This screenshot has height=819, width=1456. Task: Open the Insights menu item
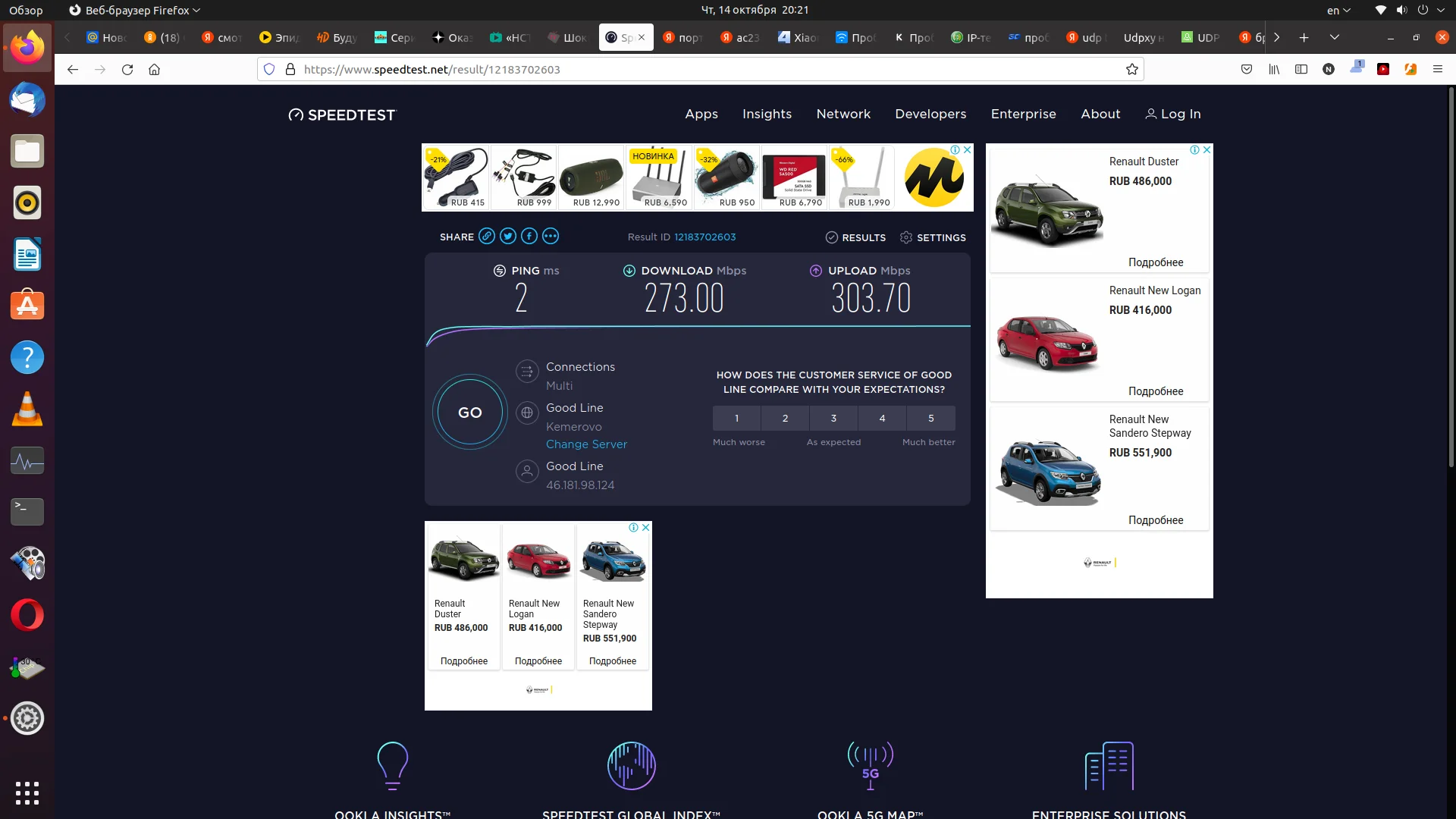tap(767, 114)
